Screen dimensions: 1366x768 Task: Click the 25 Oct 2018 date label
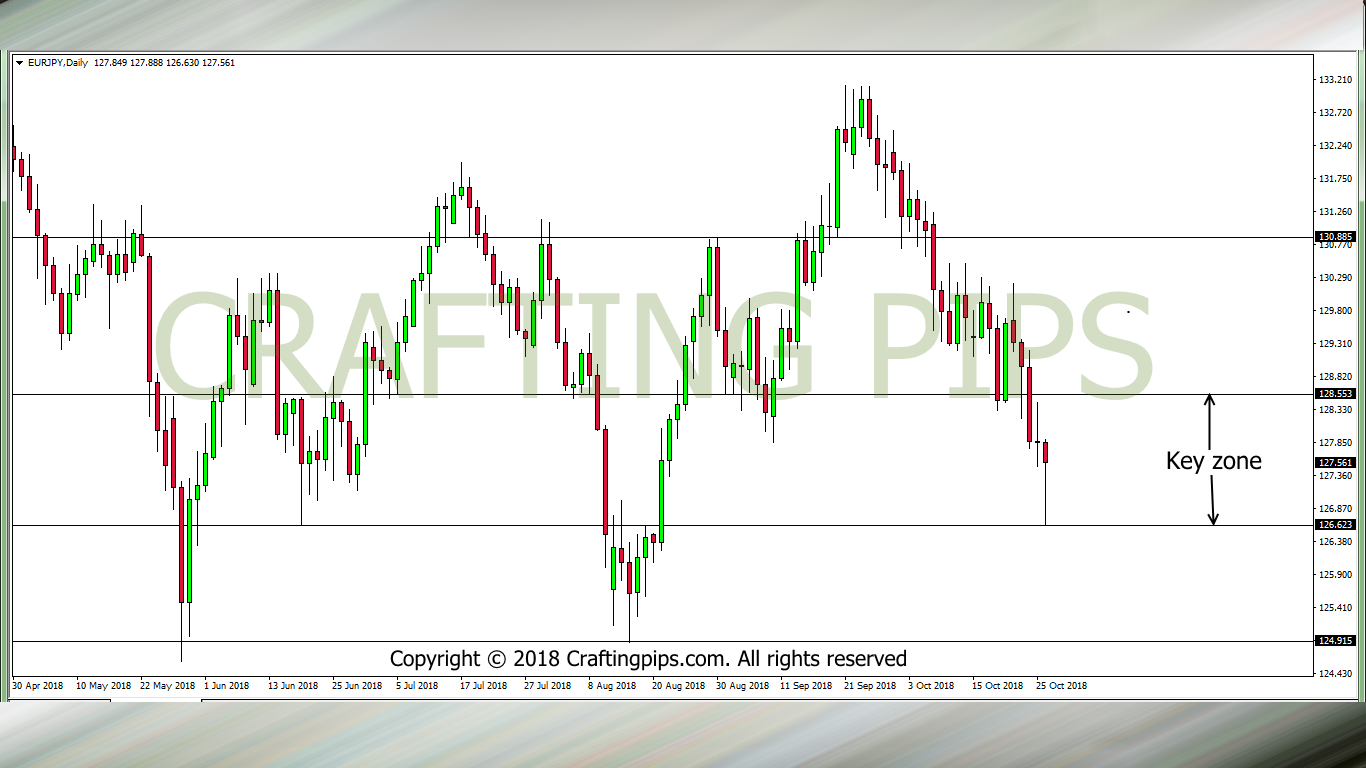[1062, 686]
